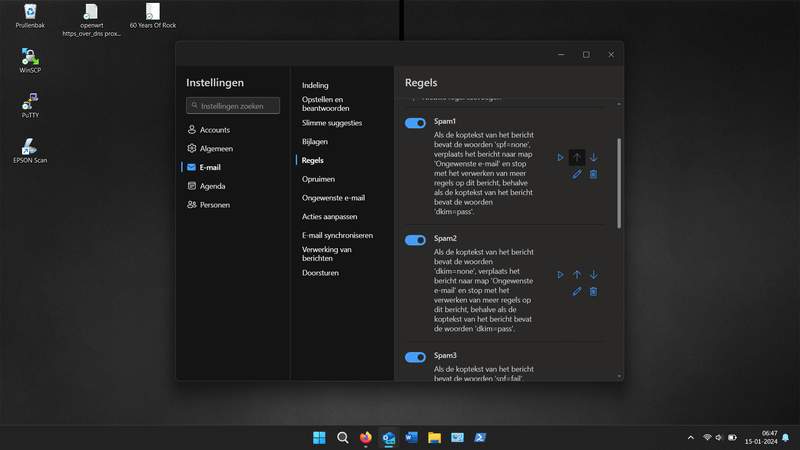Disable the Spam2 rule toggle
This screenshot has width=800, height=450.
(415, 240)
